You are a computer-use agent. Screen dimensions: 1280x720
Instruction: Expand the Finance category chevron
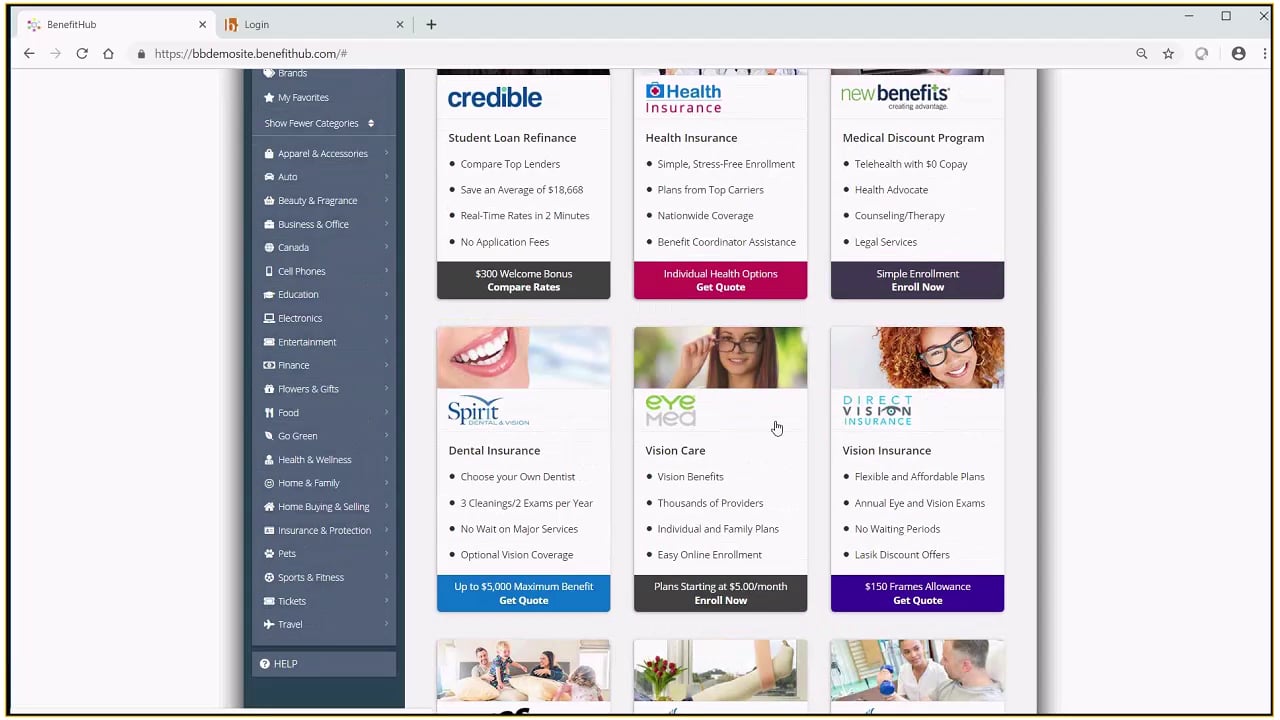click(386, 365)
